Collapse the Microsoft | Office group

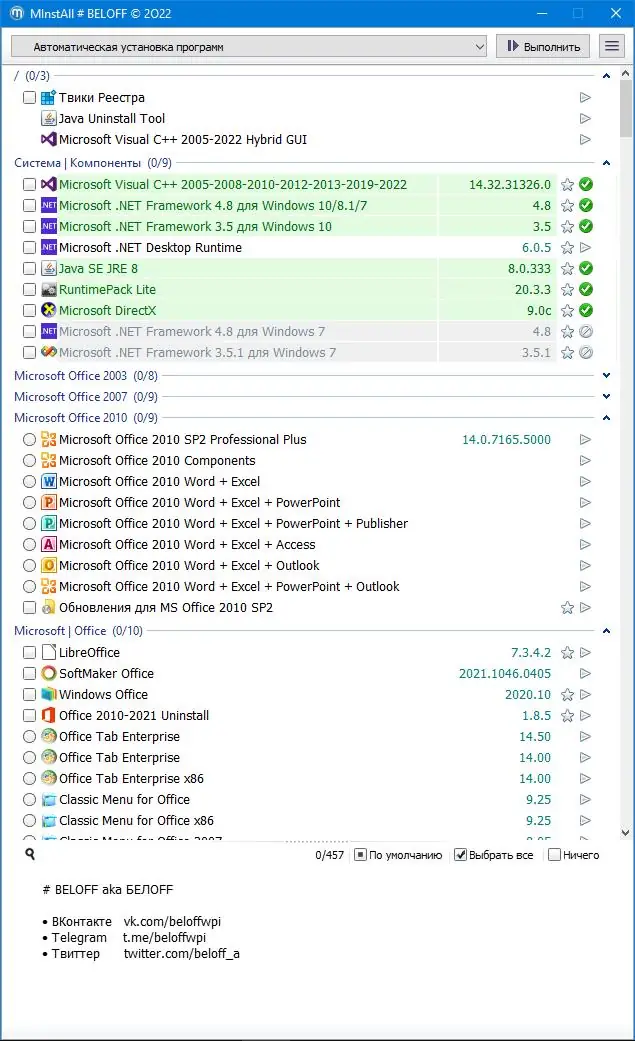tap(606, 631)
